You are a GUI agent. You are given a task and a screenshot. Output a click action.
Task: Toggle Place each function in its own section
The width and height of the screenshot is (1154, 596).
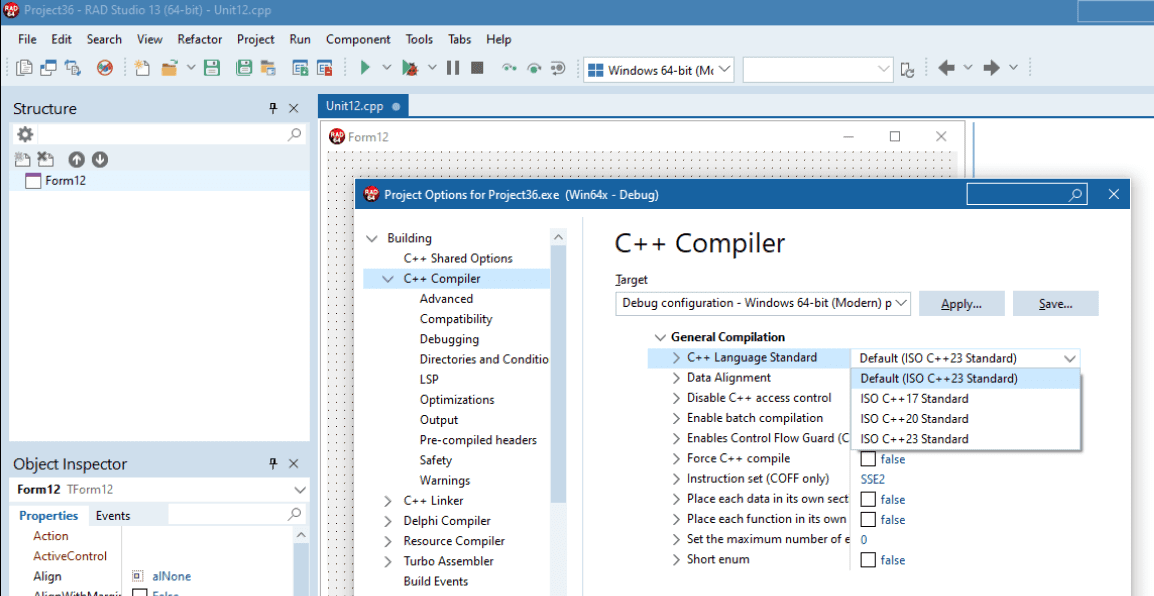click(868, 519)
